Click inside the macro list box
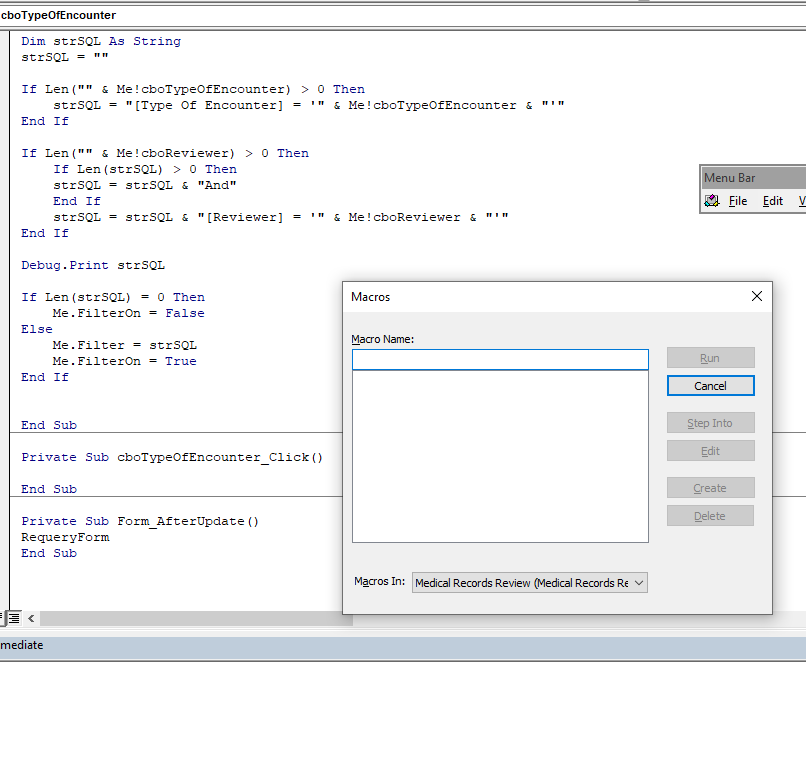The height and width of the screenshot is (781, 806). 500,456
